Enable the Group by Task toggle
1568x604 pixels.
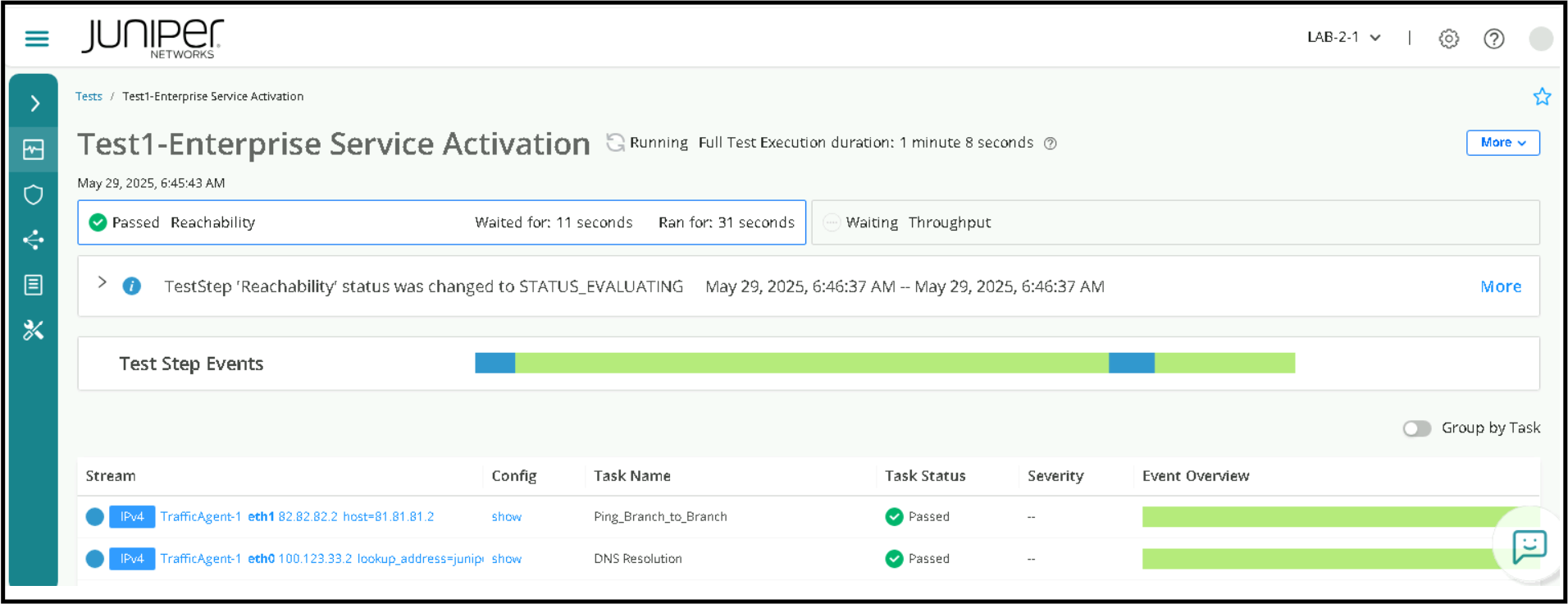point(1416,428)
